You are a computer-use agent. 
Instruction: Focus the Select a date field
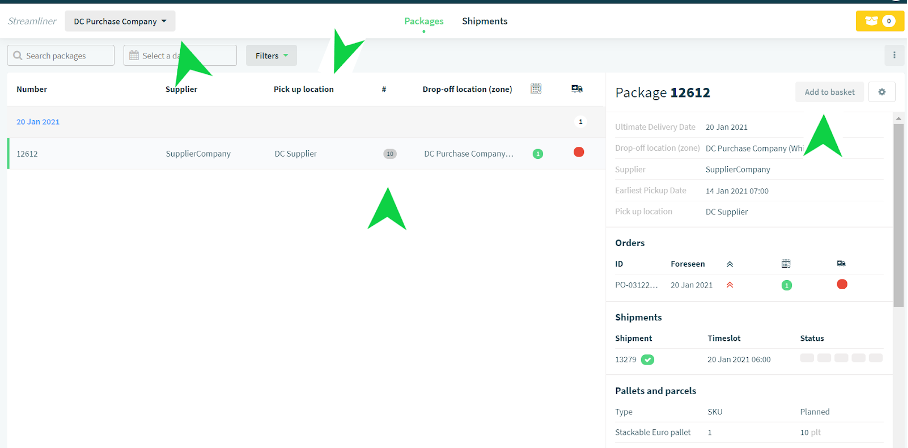click(180, 56)
